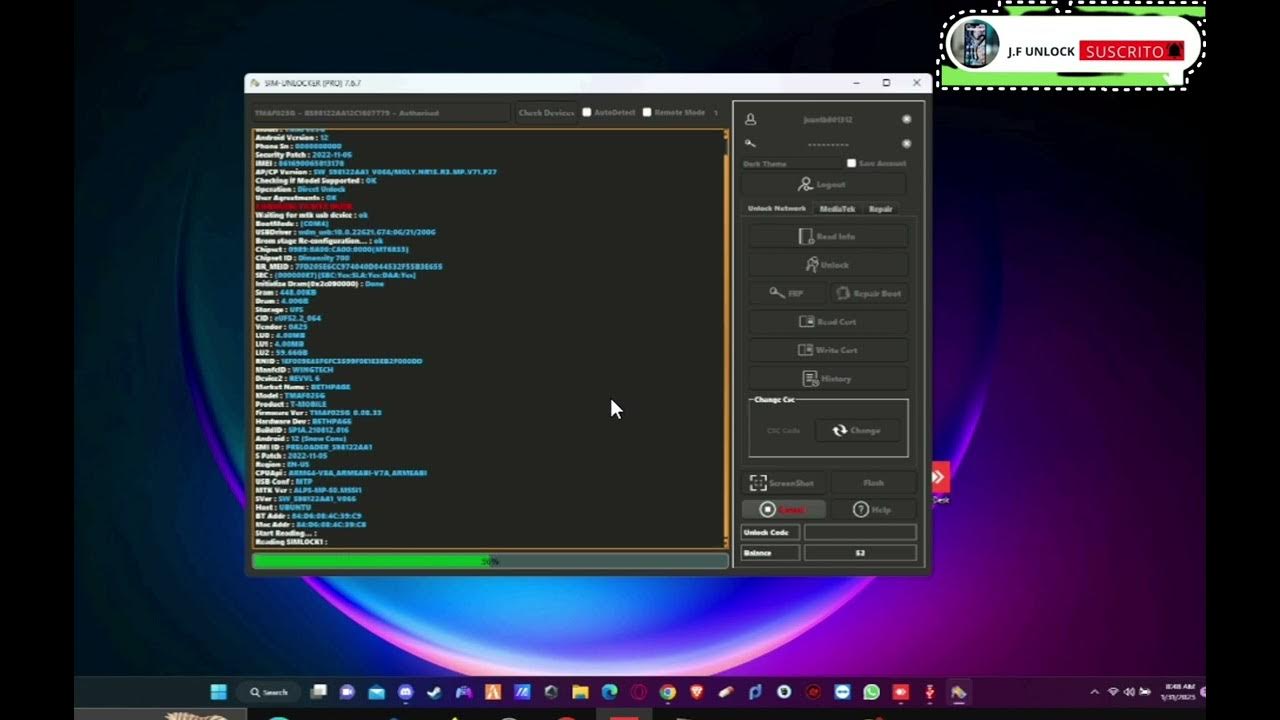Click the green progress bar
1280x720 pixels.
click(x=489, y=561)
